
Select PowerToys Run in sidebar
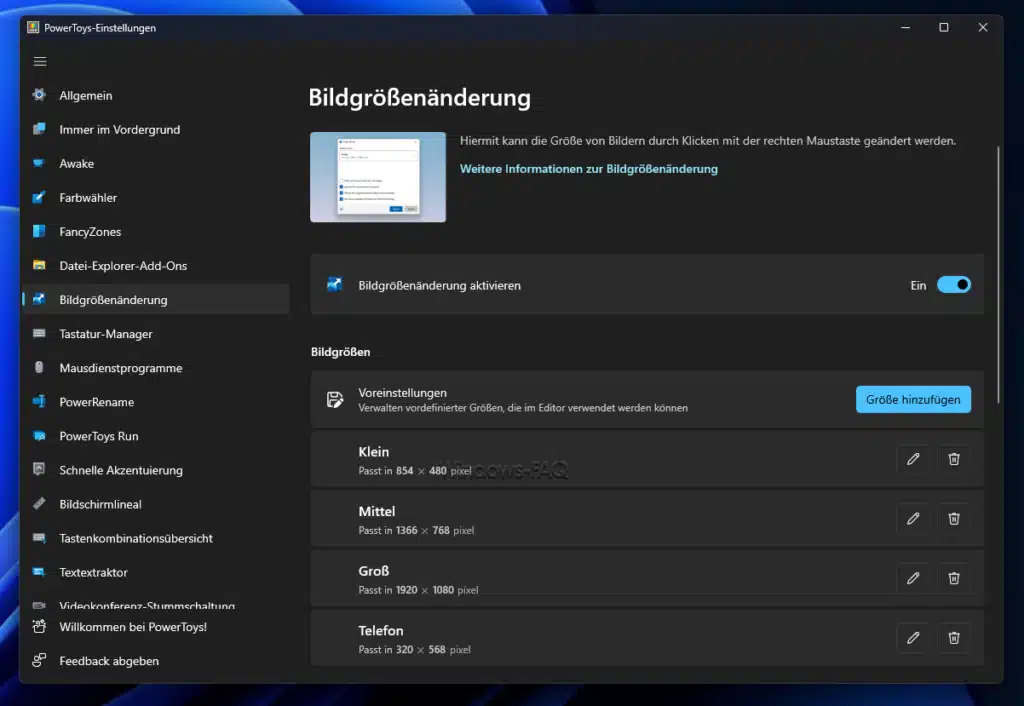point(156,436)
